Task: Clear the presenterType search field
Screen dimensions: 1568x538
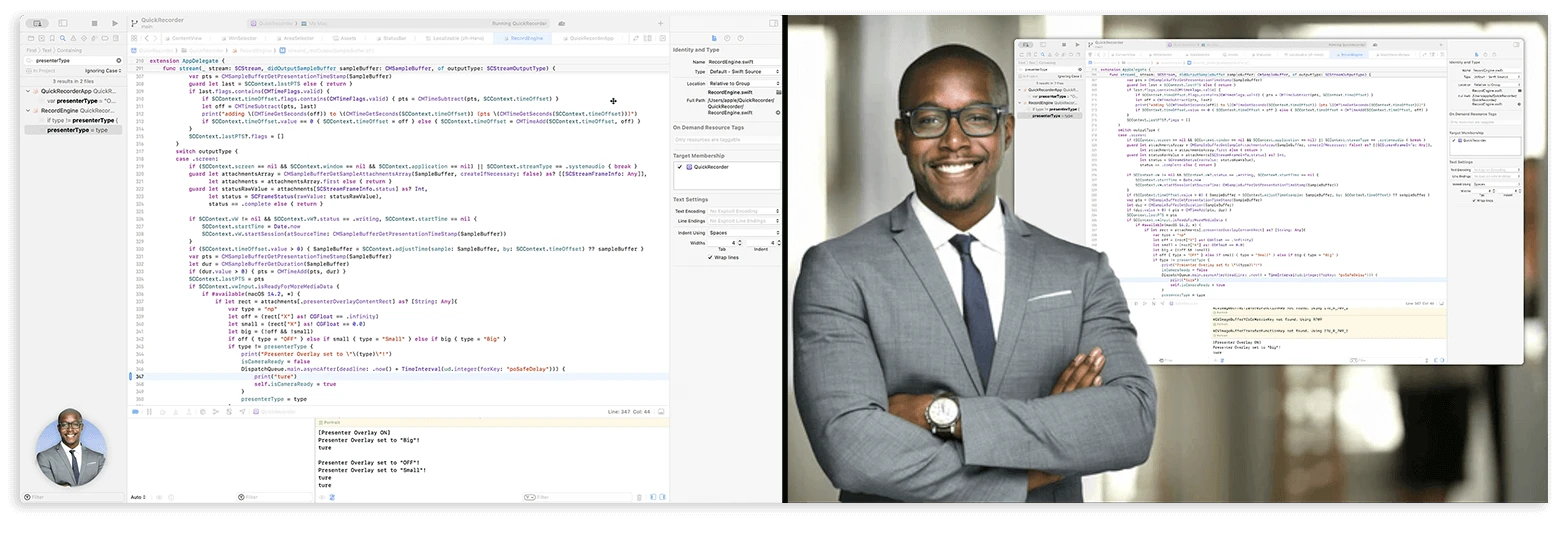Action: pyautogui.click(x=118, y=60)
